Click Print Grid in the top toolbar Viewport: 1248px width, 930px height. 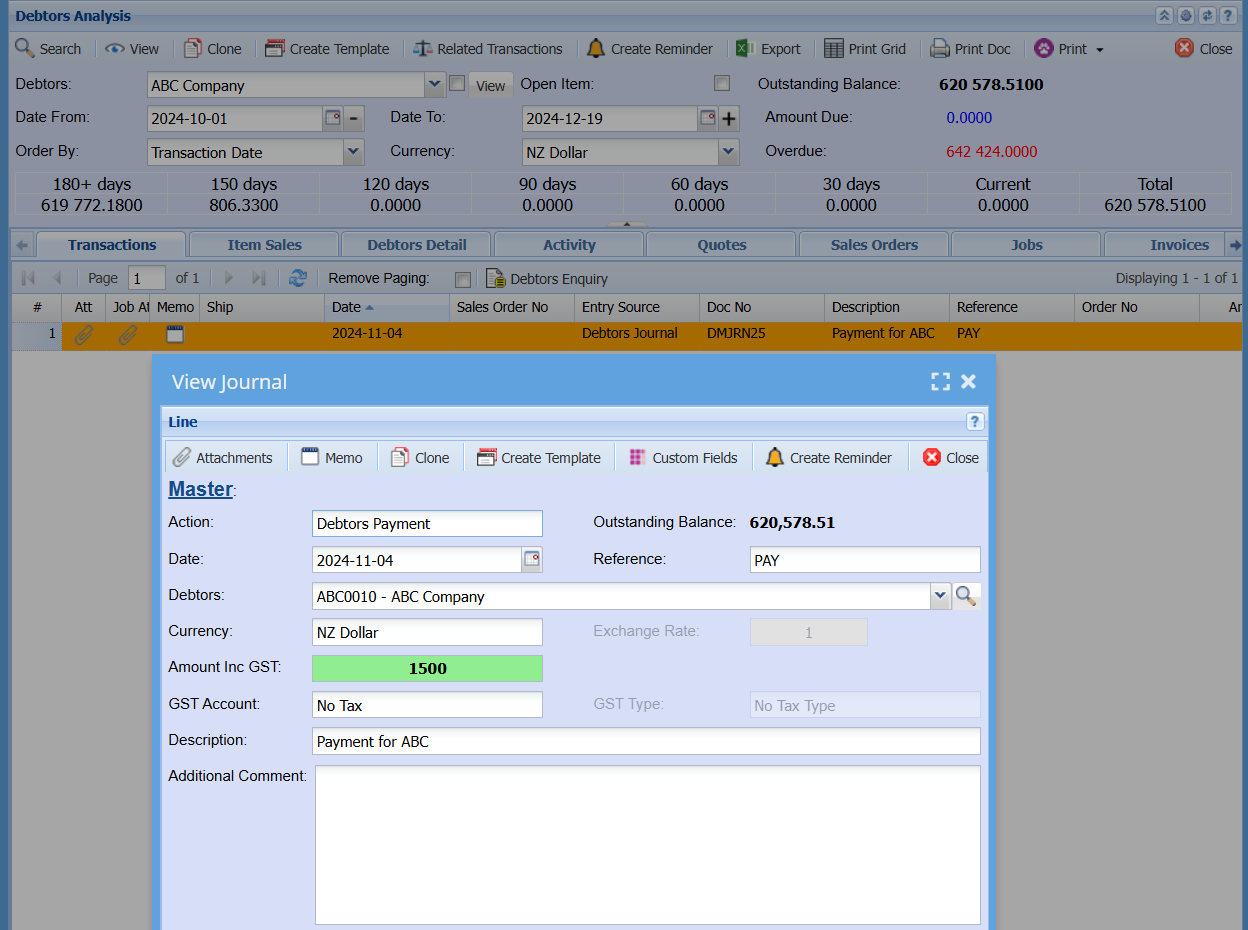click(865, 48)
